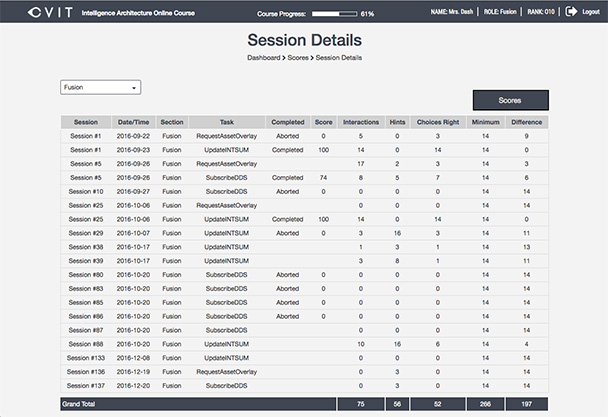
Task: Sort by the Hints column header
Action: [397, 122]
